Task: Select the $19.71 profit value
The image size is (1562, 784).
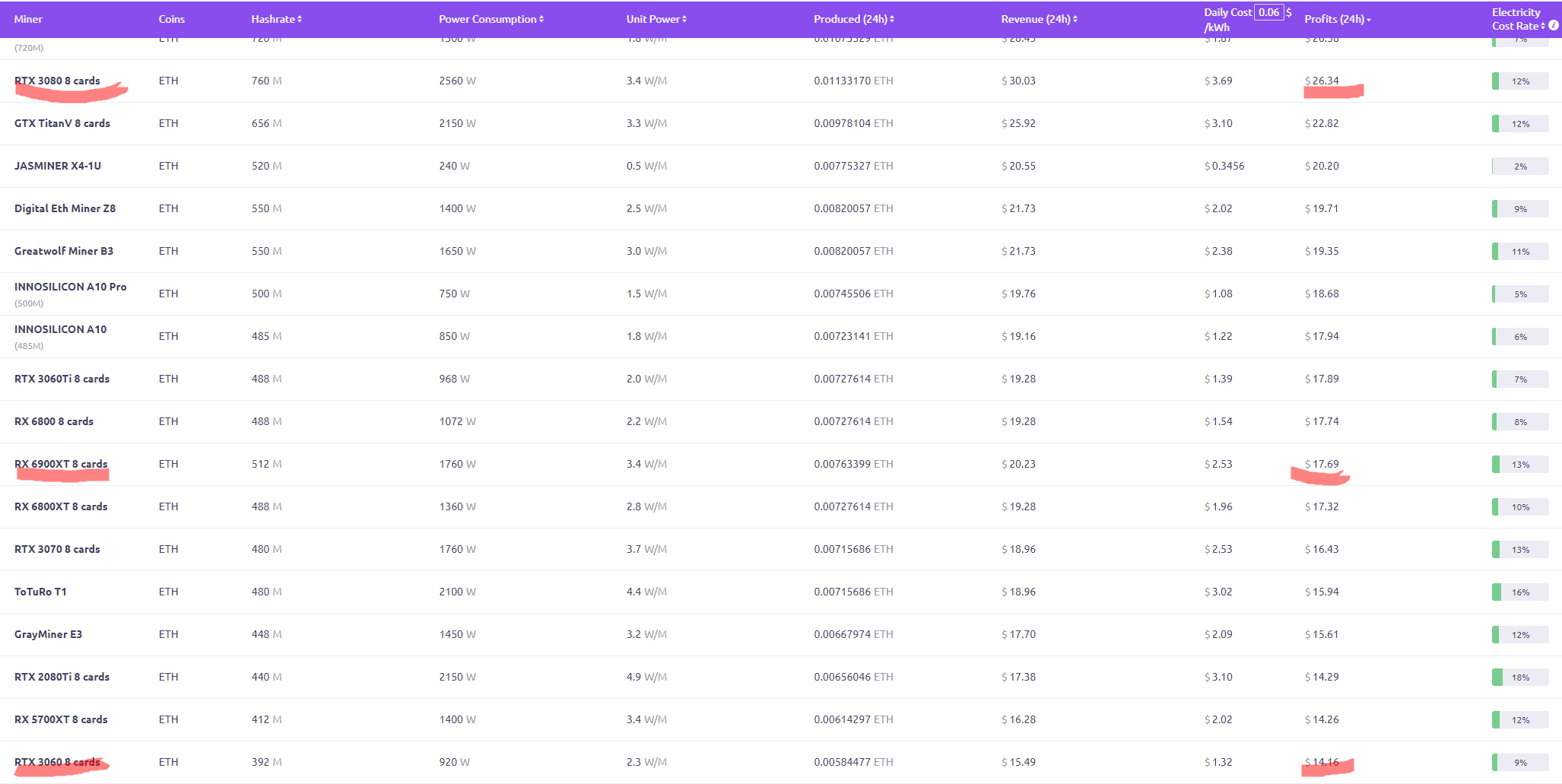Action: (x=1322, y=208)
